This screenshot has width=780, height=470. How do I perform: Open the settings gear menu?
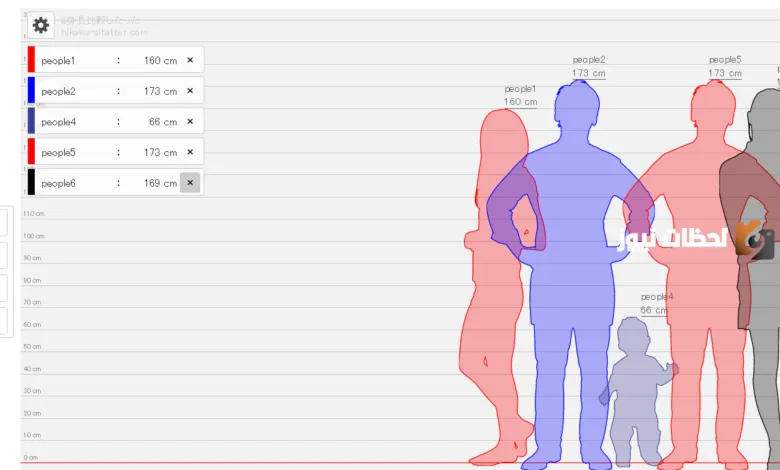(41, 25)
